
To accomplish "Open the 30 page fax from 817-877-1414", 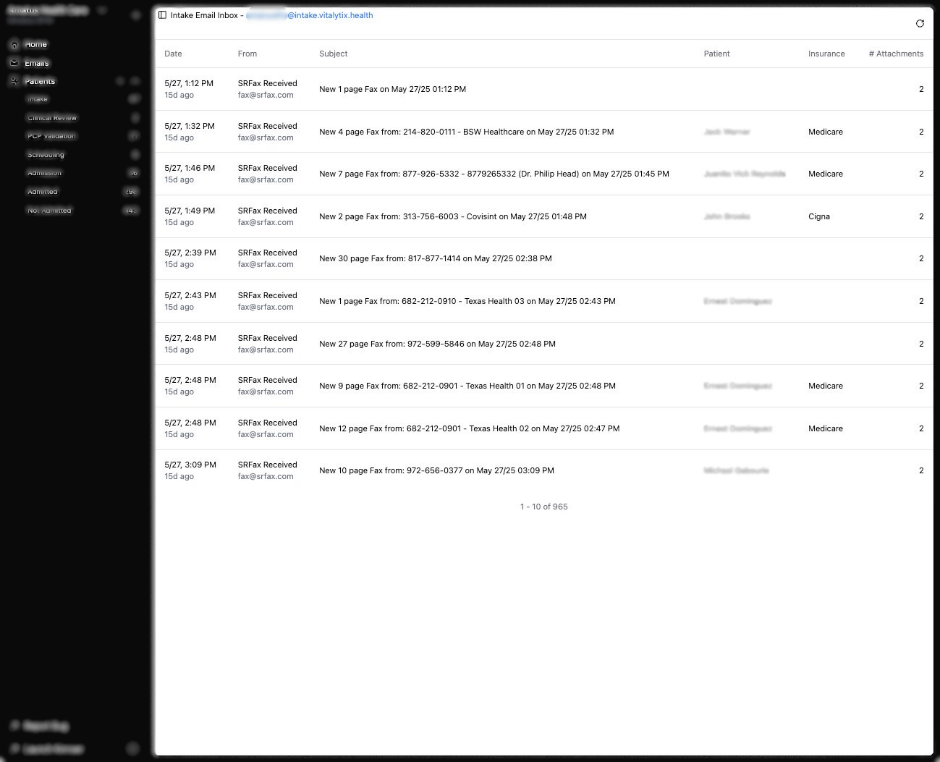I will click(435, 258).
